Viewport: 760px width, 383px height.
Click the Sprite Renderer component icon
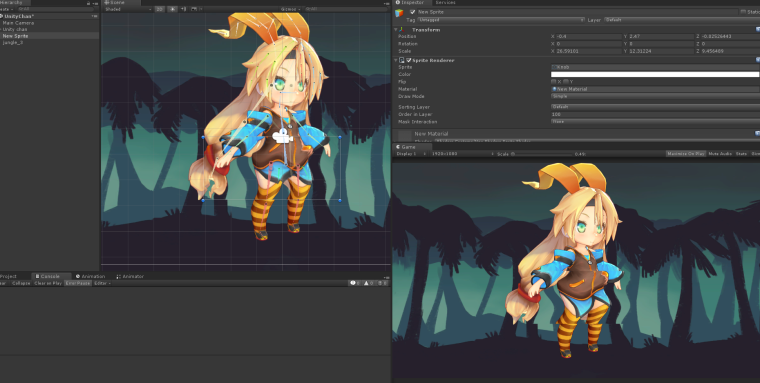coord(402,60)
